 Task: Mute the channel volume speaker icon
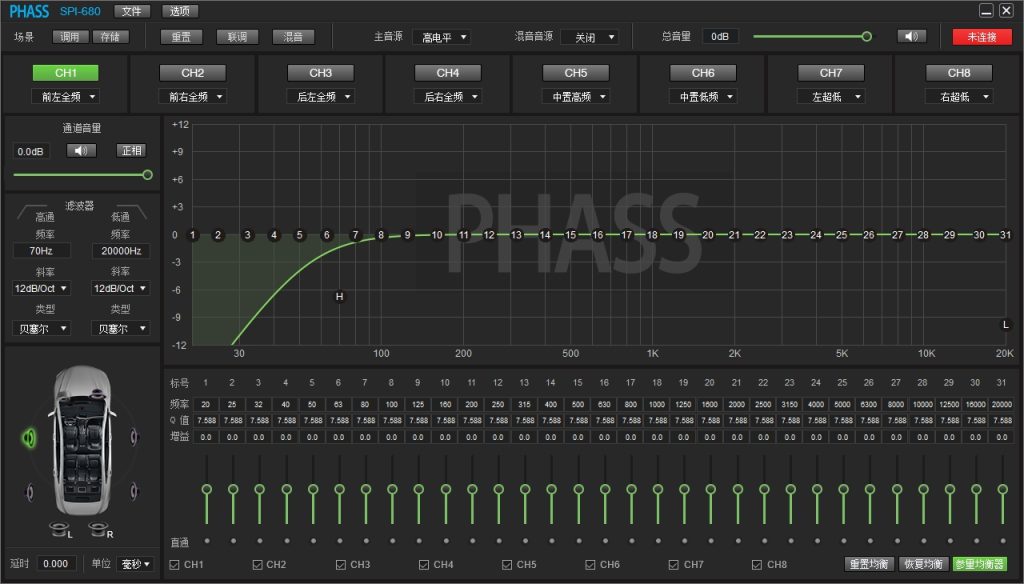(81, 151)
